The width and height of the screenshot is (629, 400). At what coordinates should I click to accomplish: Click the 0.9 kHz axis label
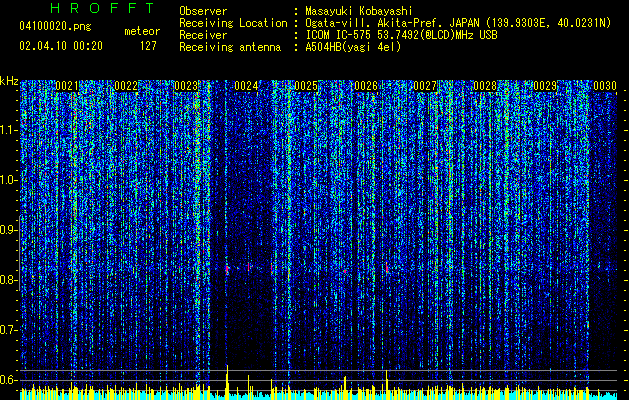(9, 230)
